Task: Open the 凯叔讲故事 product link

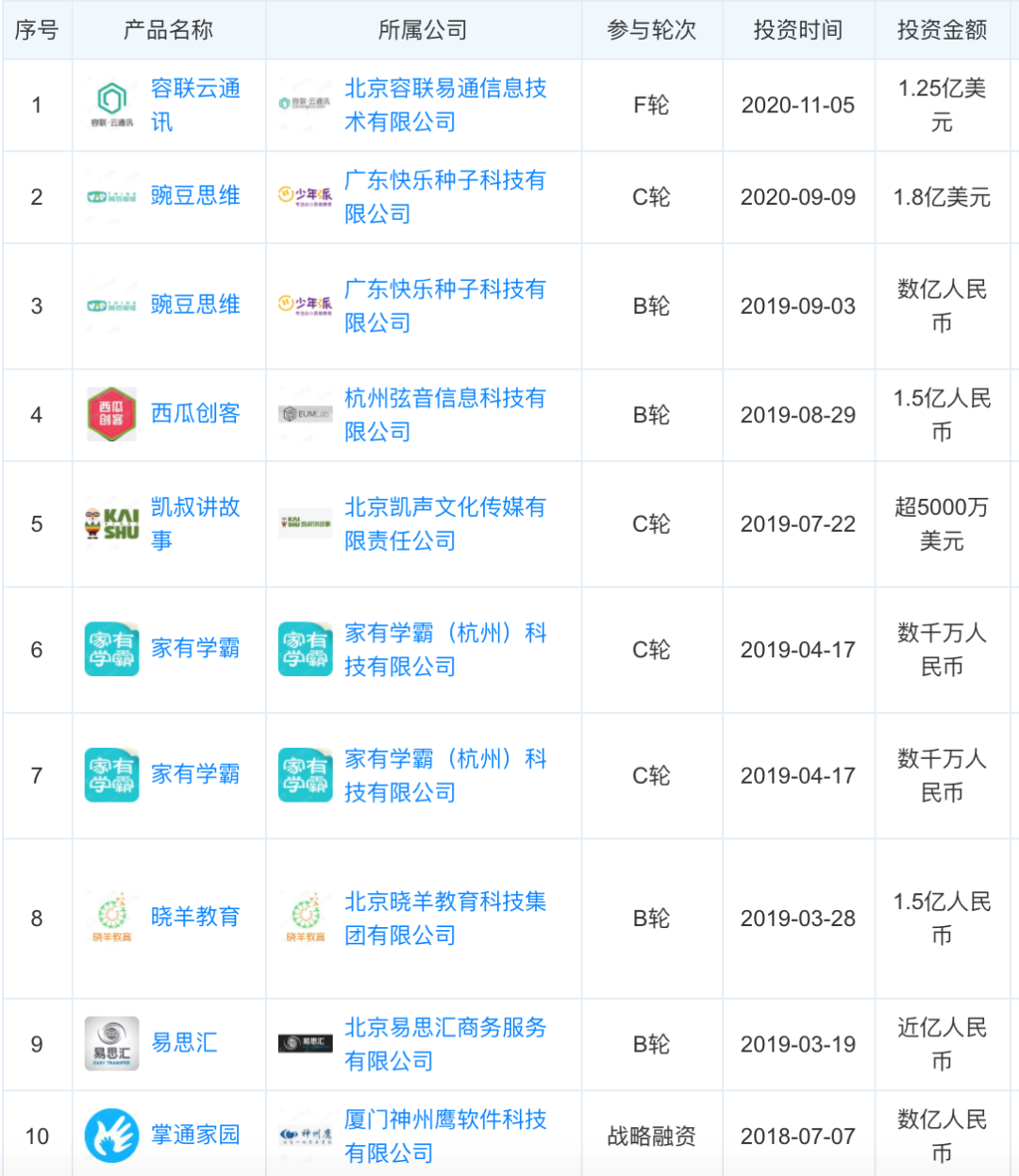Action: click(x=195, y=523)
